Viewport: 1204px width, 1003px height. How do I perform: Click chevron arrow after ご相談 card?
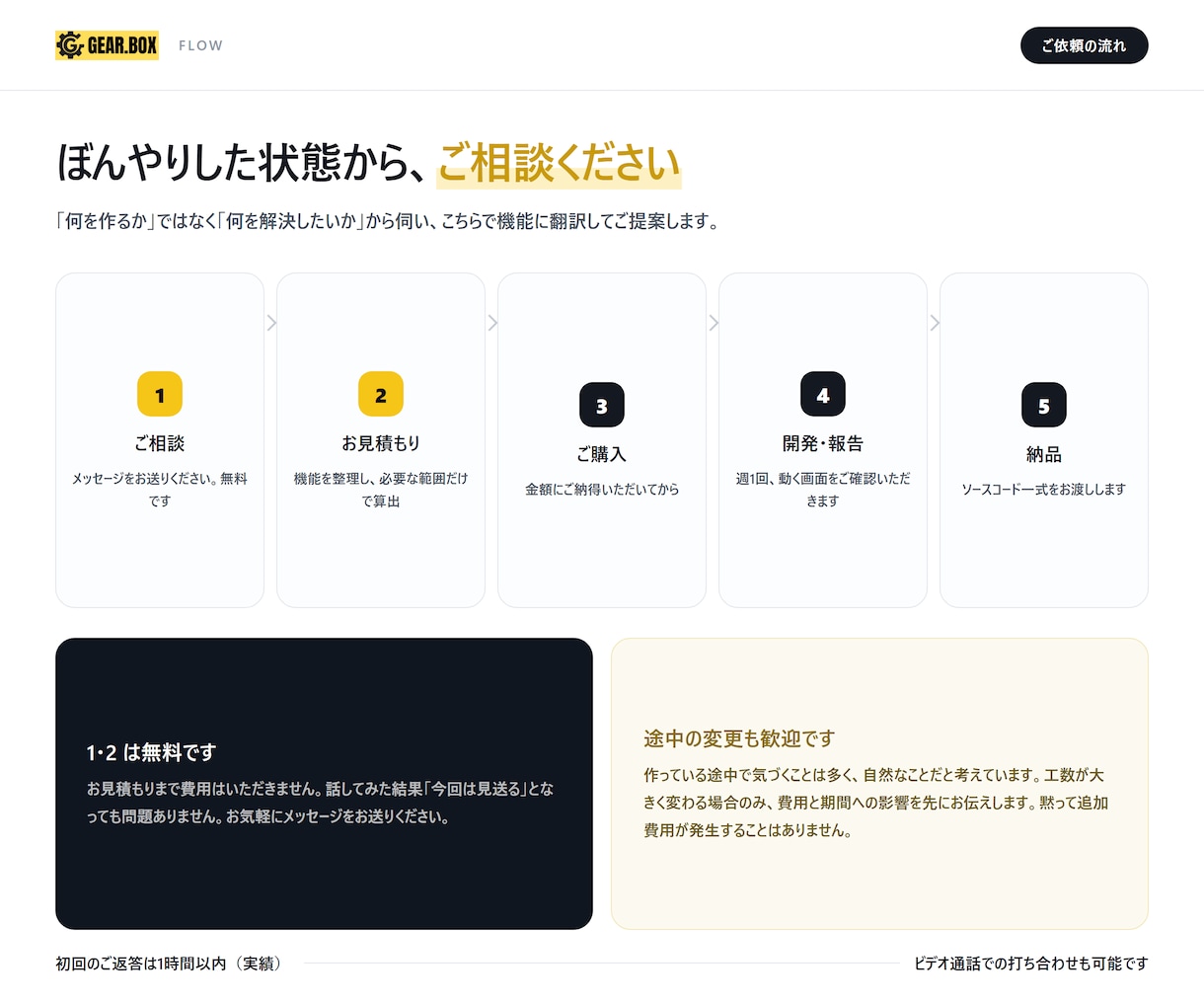click(271, 323)
